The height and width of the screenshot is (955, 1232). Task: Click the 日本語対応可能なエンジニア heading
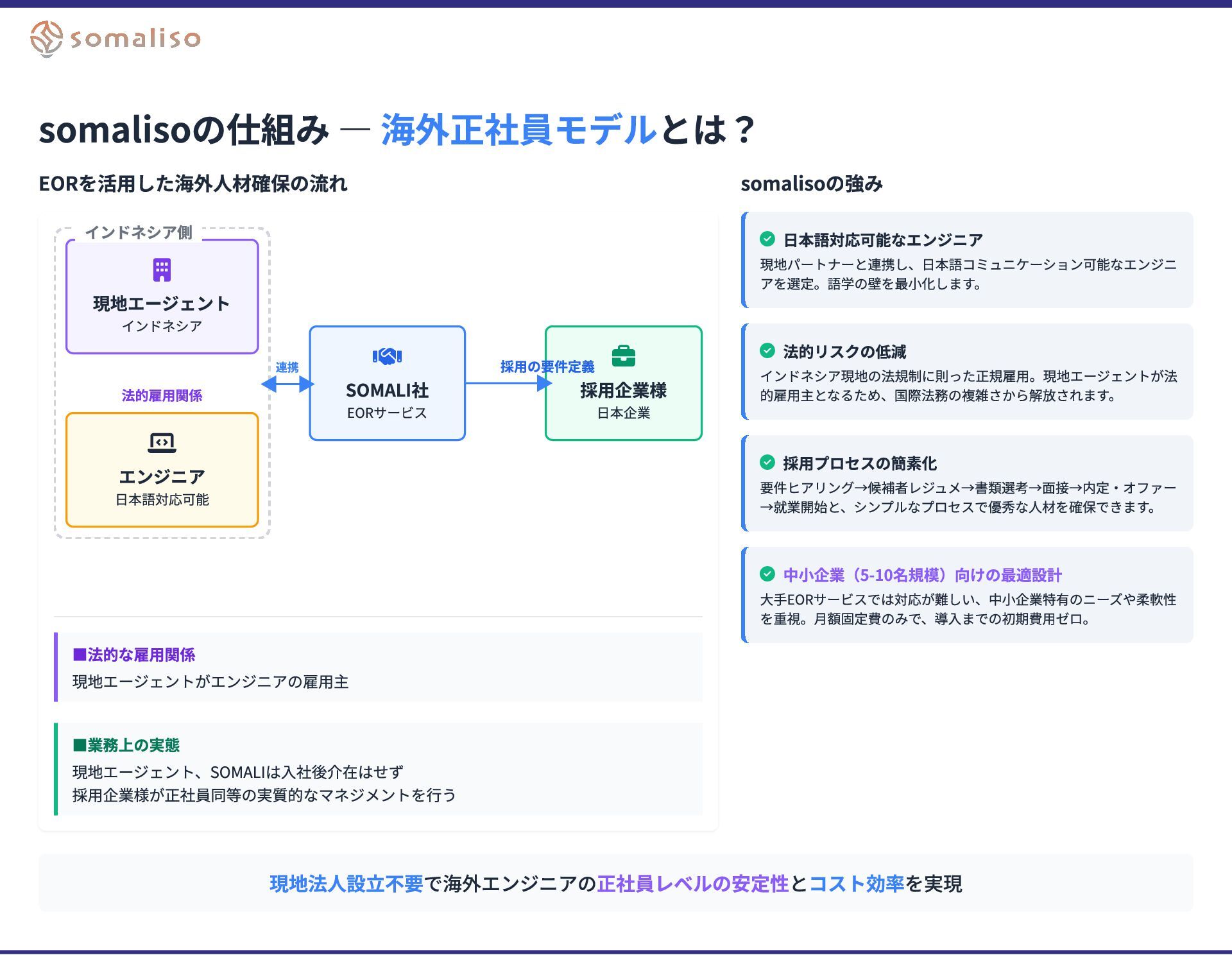(x=883, y=240)
